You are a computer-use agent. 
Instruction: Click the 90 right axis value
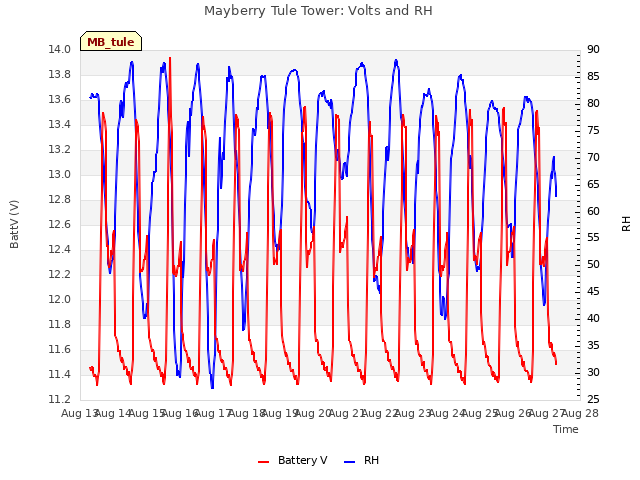pyautogui.click(x=593, y=49)
